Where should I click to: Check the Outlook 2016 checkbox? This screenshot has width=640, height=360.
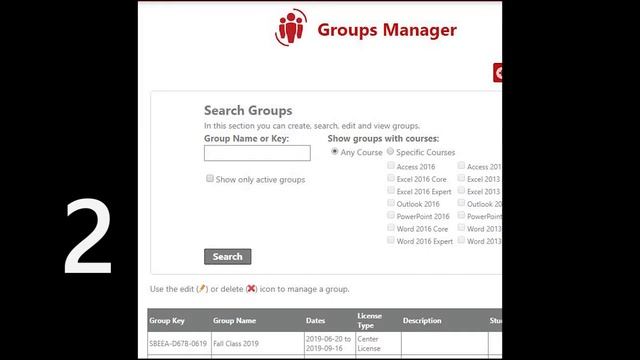click(391, 203)
